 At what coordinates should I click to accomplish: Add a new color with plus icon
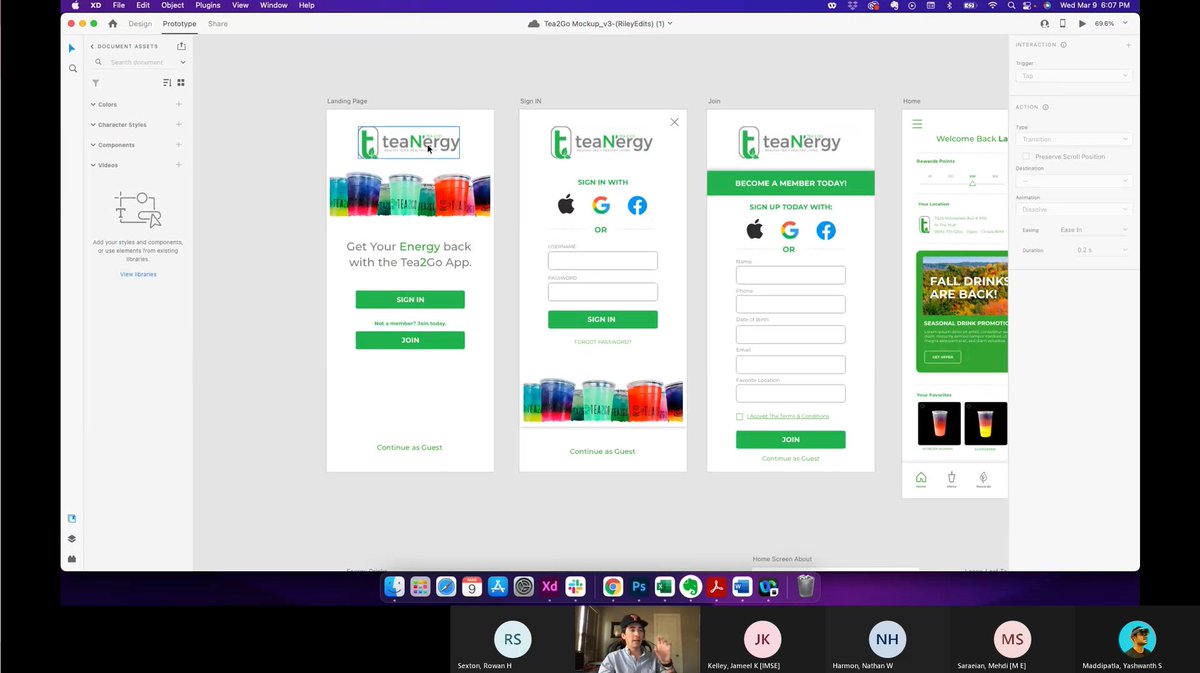pyautogui.click(x=179, y=104)
